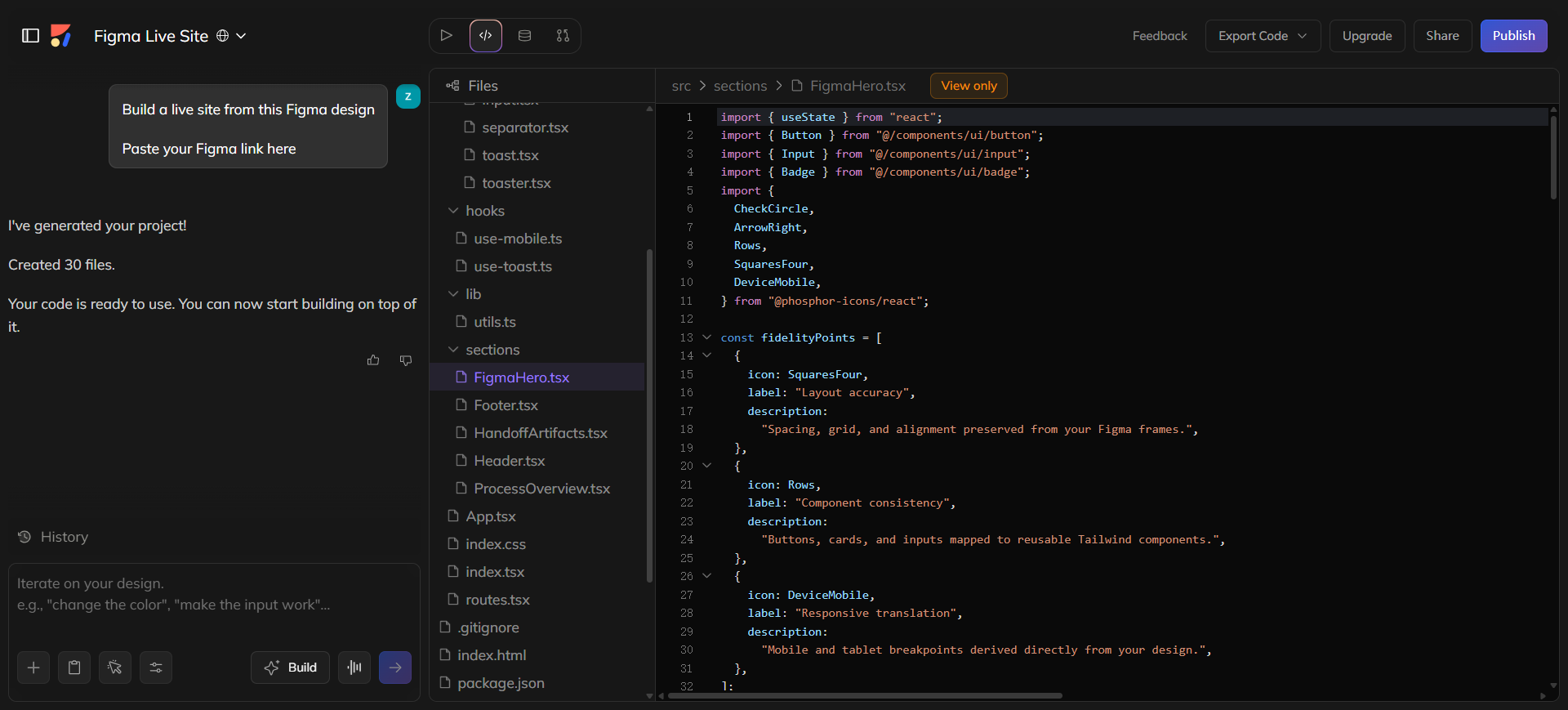The image size is (1568, 710).
Task: Click the globe icon beside project name
Action: pos(222,36)
